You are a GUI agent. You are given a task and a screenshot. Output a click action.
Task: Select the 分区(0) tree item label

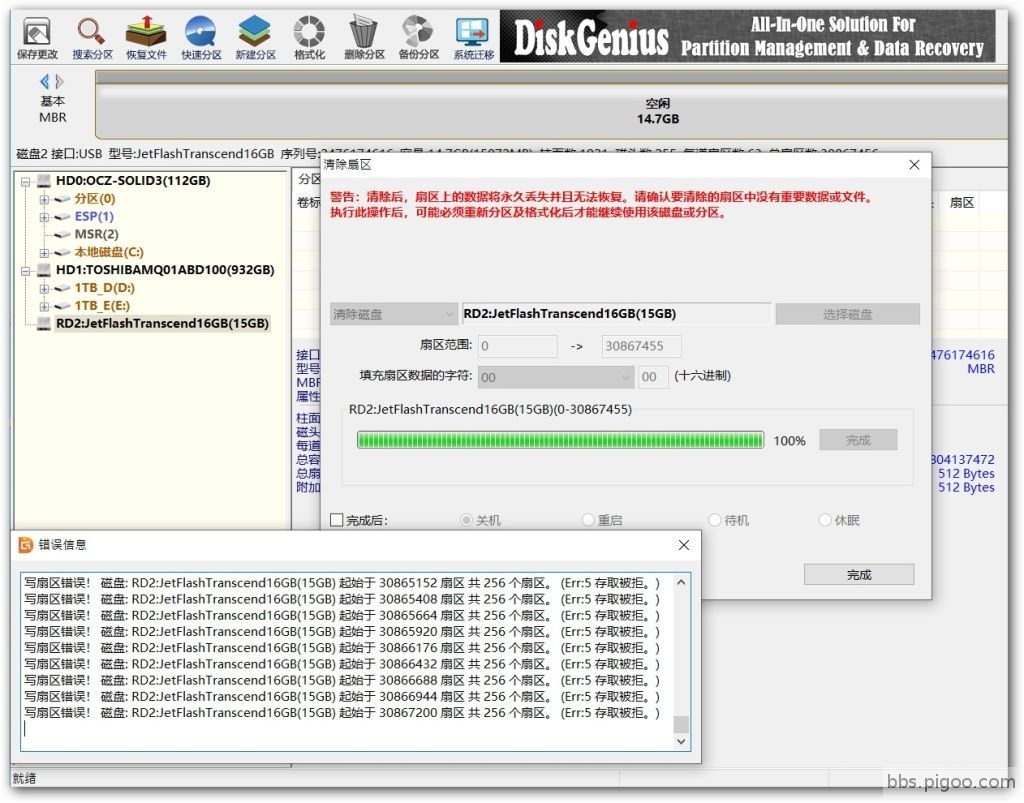coord(95,199)
